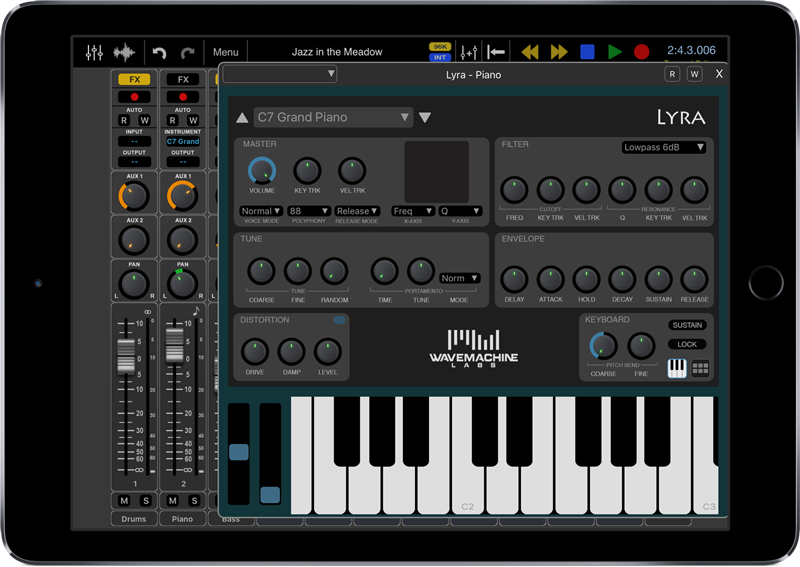The width and height of the screenshot is (800, 567).
Task: Open the Lowpass 6dB filter dropdown
Action: point(664,147)
